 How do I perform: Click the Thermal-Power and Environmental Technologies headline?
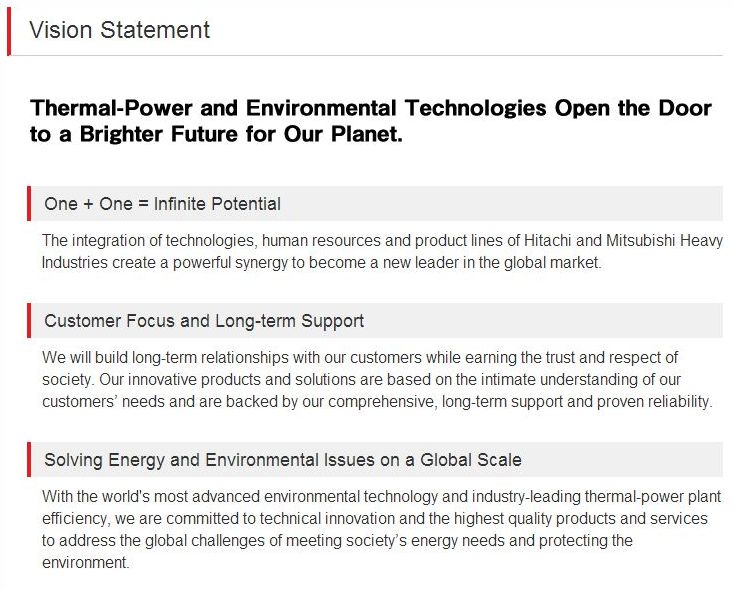point(371,108)
